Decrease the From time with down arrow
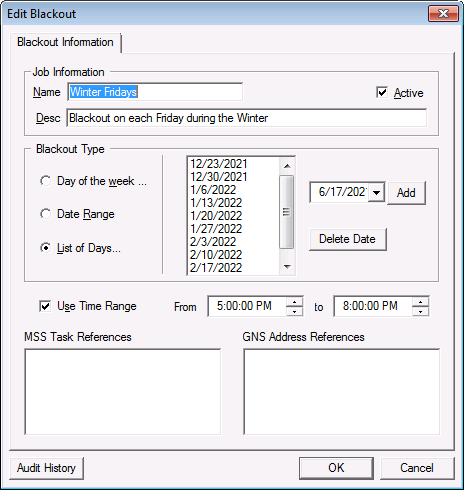 click(x=294, y=311)
